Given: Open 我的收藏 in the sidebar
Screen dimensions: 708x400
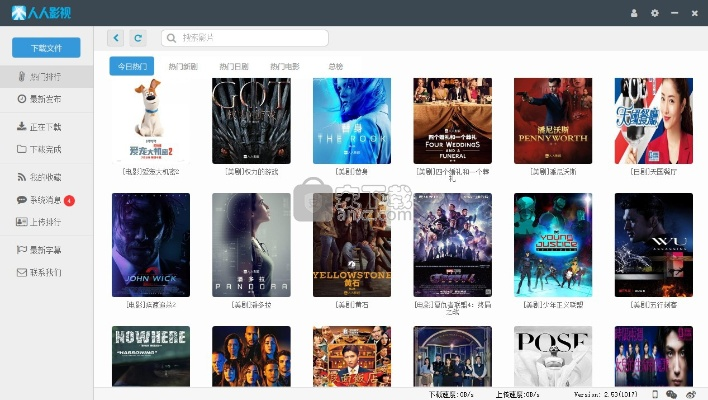Looking at the screenshot, I should pos(46,177).
